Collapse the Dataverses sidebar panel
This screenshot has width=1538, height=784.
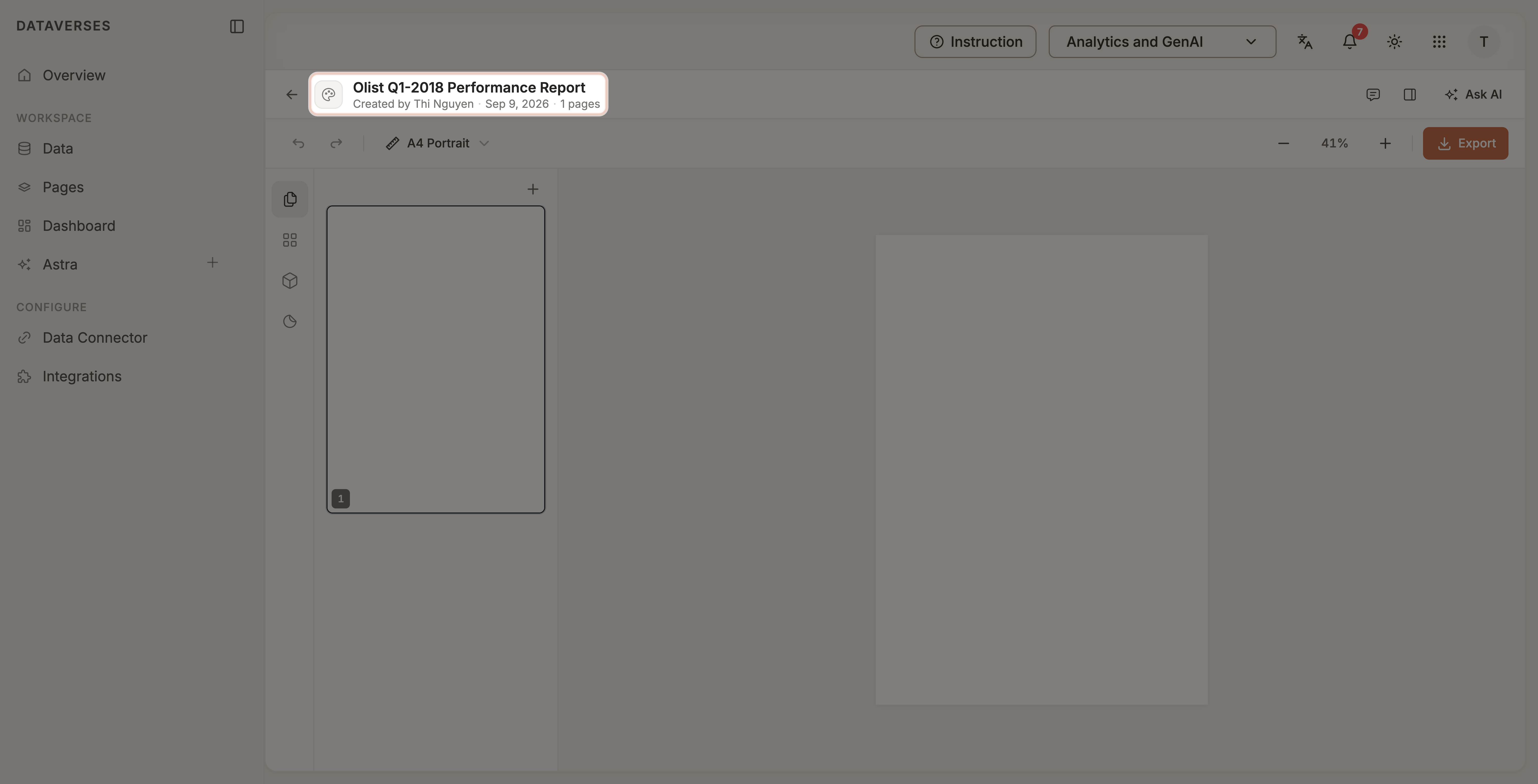tap(237, 26)
